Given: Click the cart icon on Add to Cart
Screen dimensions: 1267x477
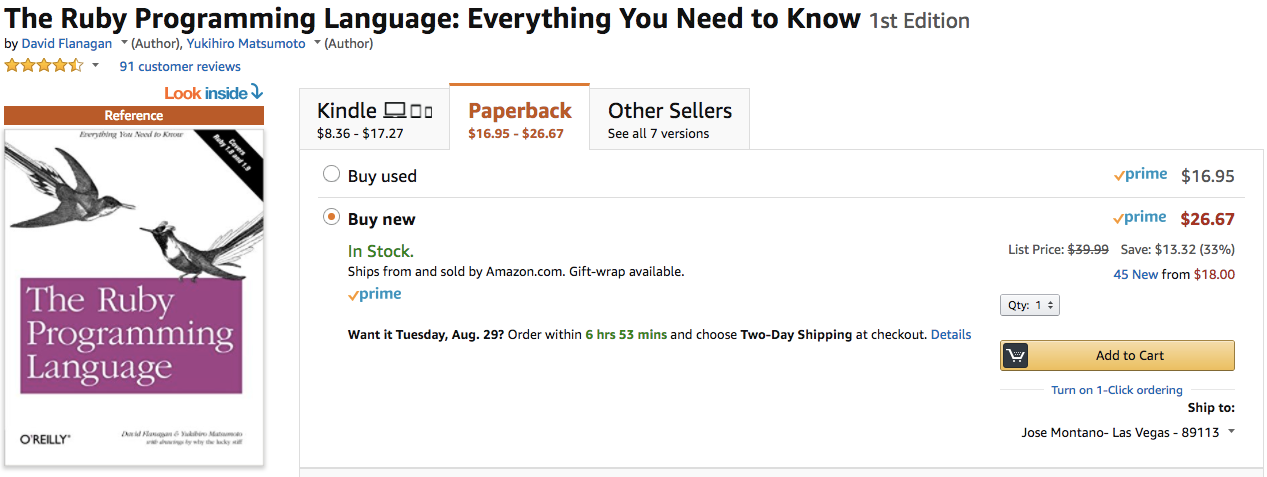Looking at the screenshot, I should pos(1016,356).
